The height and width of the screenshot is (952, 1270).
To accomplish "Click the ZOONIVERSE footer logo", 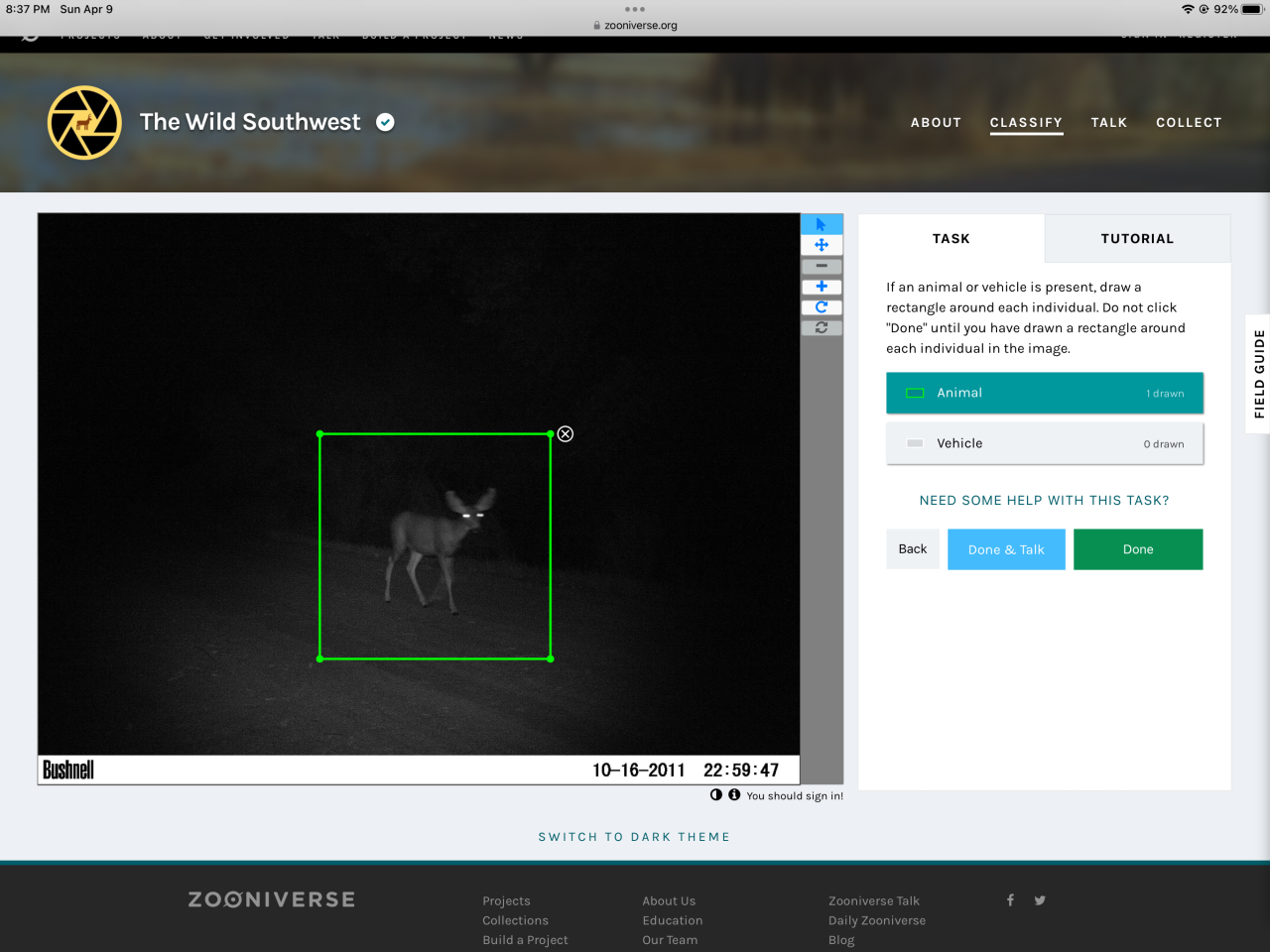I will (x=272, y=899).
